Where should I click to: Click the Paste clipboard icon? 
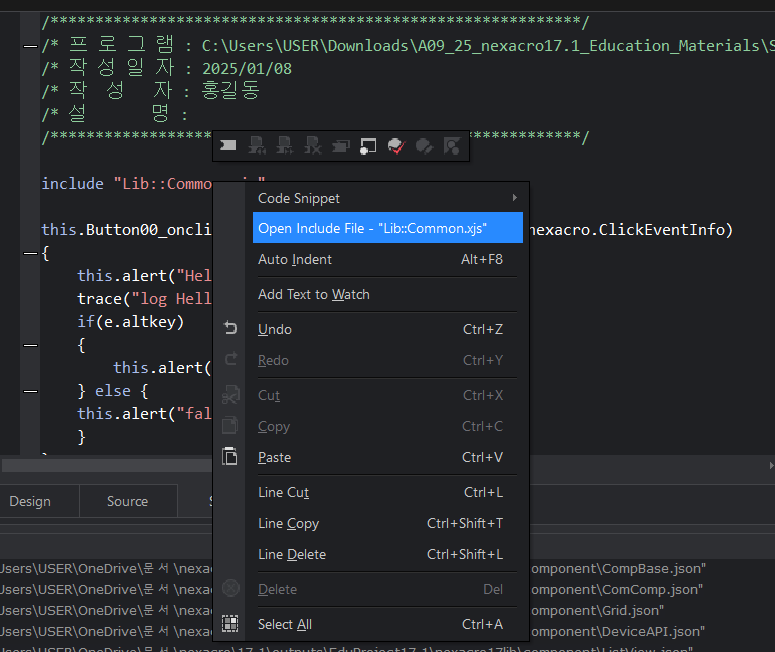tap(230, 456)
